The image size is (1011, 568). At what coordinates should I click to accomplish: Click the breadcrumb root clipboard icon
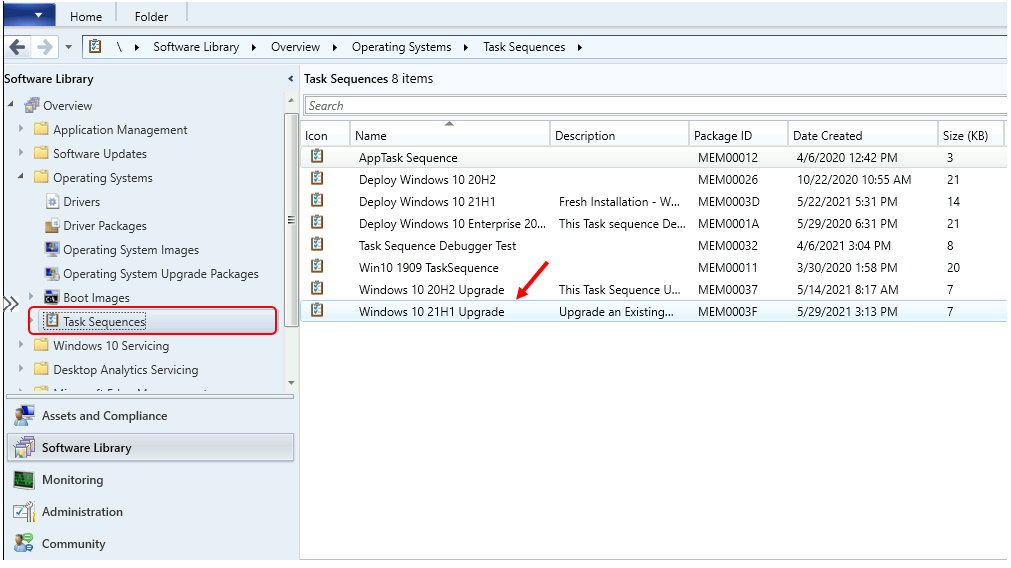pos(95,46)
